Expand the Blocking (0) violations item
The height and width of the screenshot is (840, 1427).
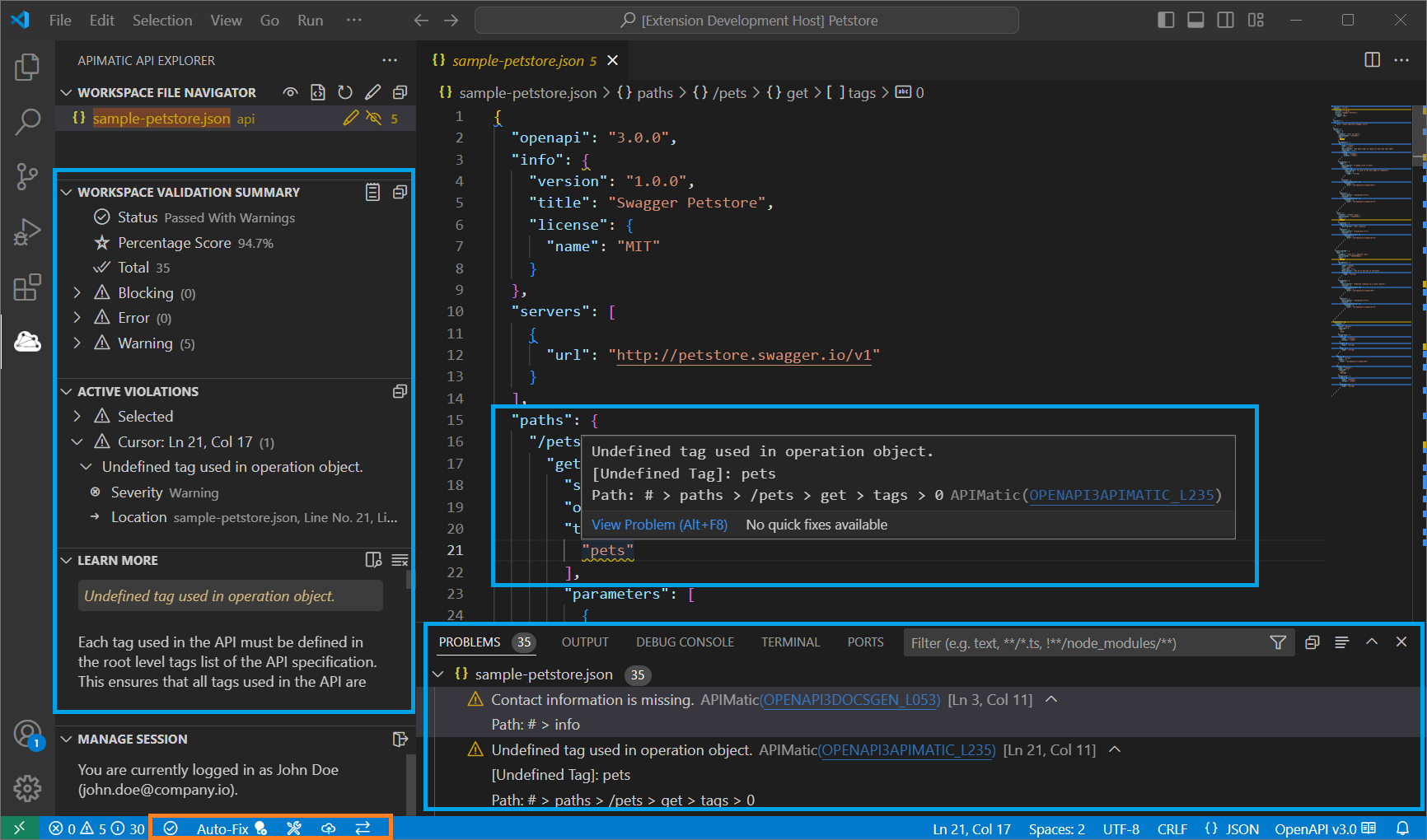tap(77, 292)
